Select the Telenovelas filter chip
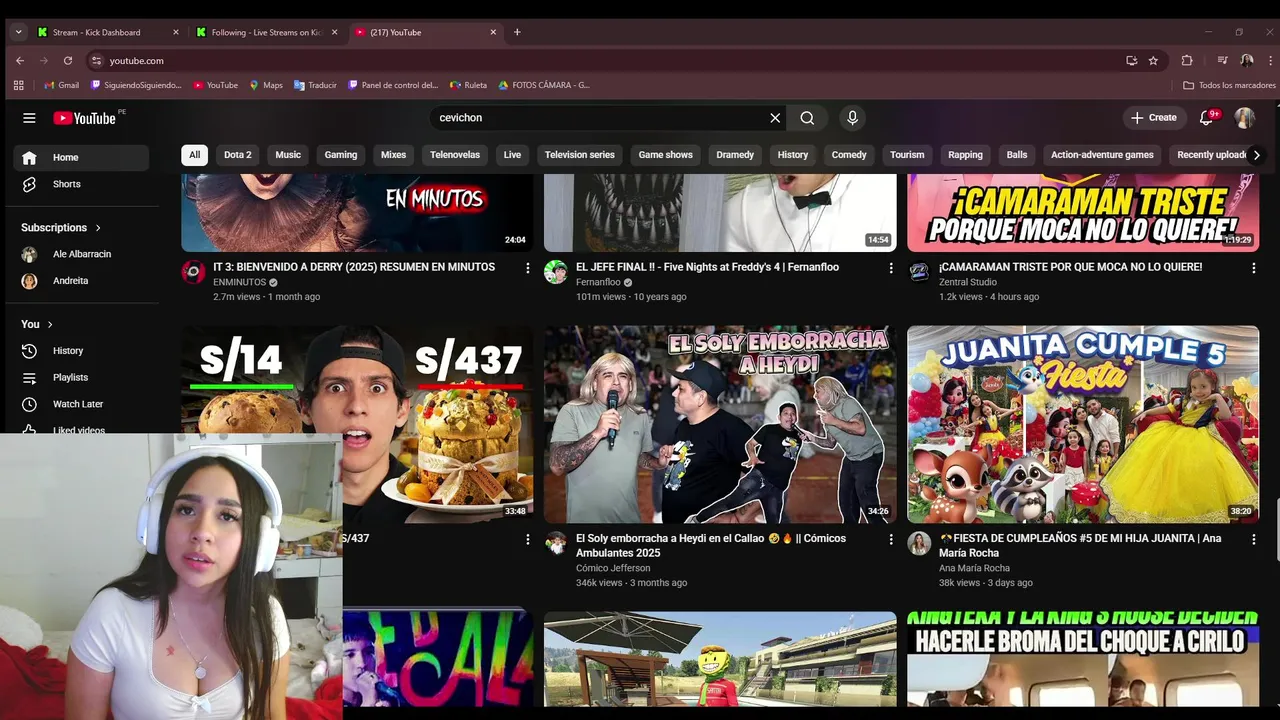The width and height of the screenshot is (1280, 720). click(455, 155)
